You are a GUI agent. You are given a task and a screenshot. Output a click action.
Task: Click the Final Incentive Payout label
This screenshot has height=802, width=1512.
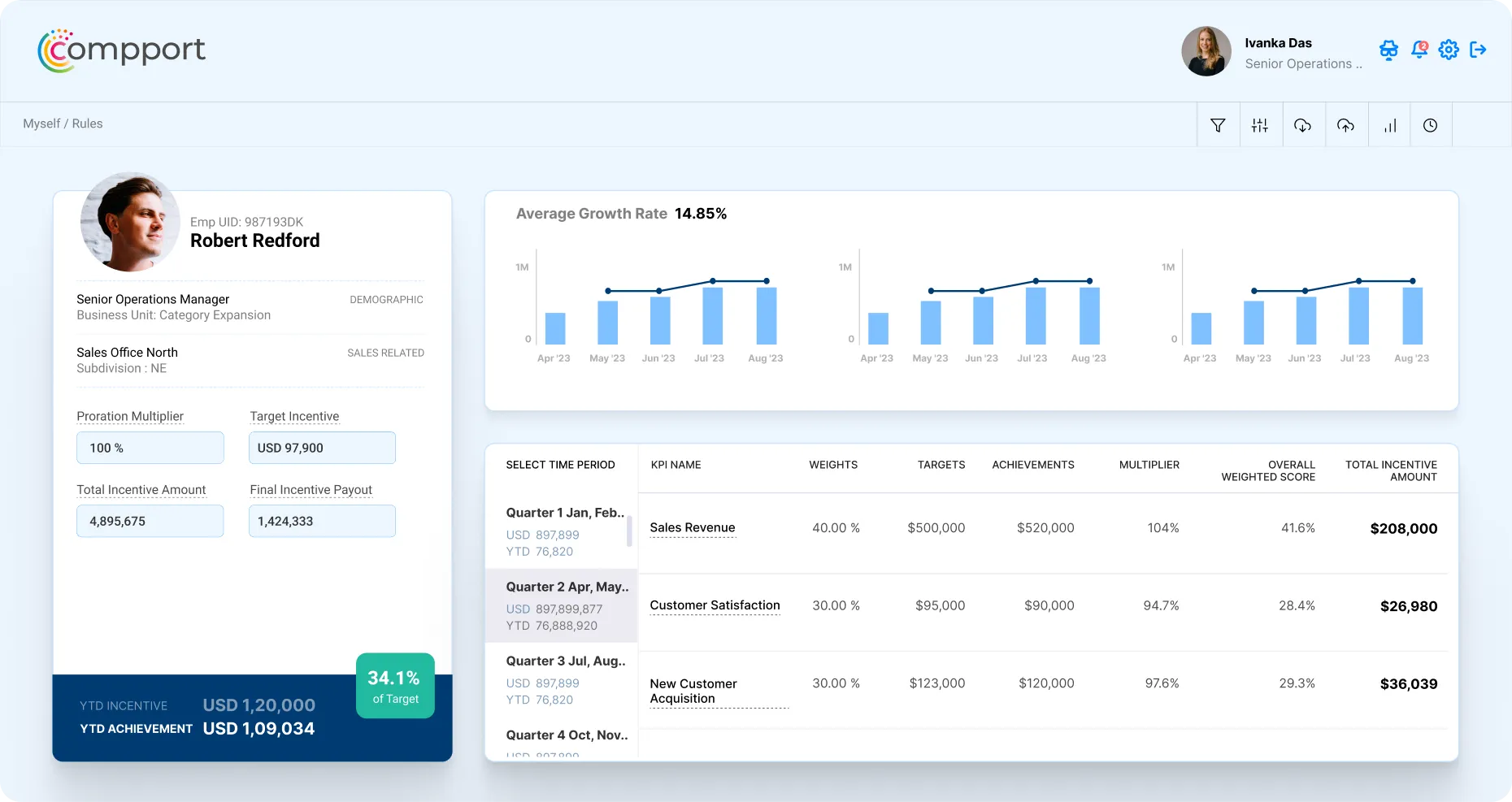coord(311,489)
